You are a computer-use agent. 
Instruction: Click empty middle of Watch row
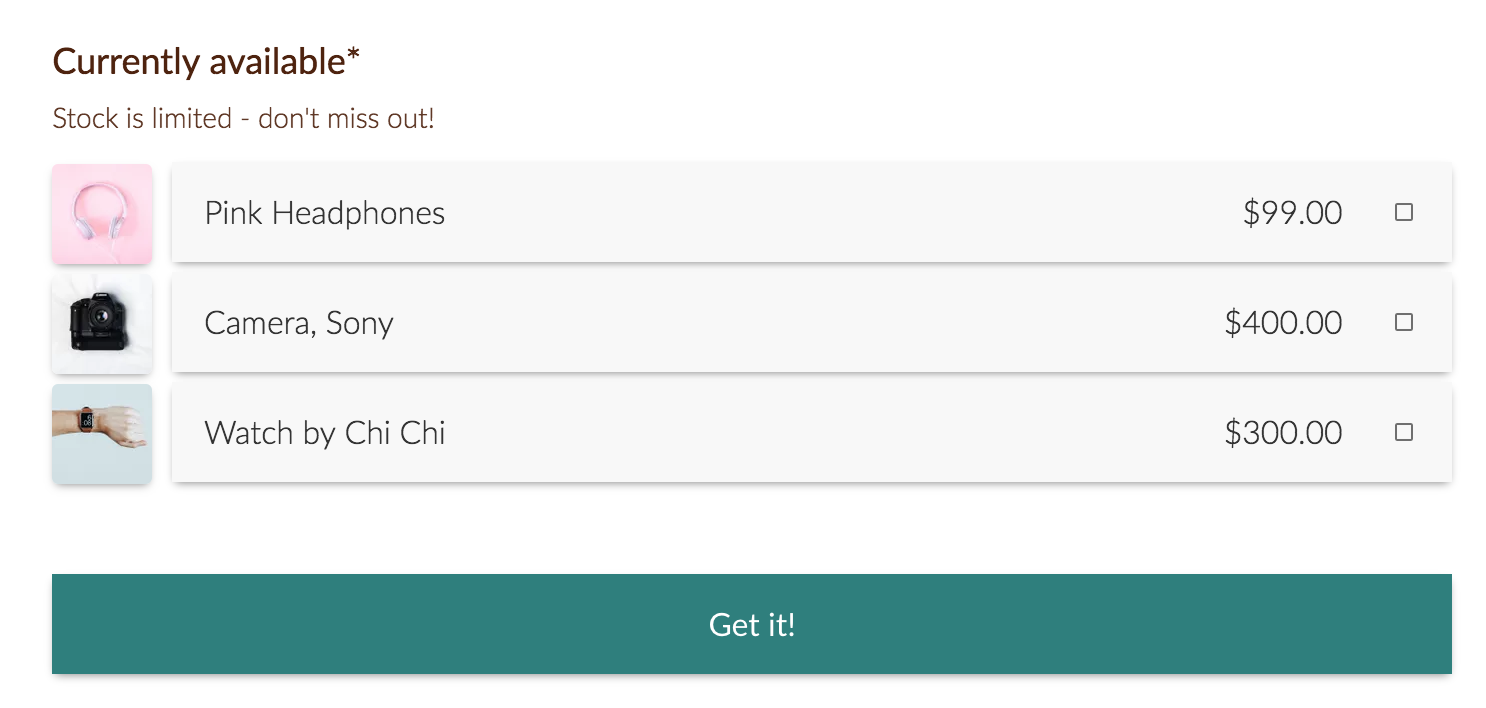click(x=820, y=433)
